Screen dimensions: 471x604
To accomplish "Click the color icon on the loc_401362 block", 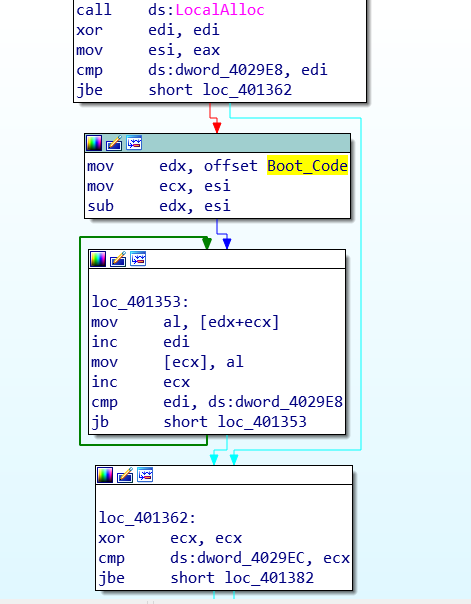I will tap(105, 475).
